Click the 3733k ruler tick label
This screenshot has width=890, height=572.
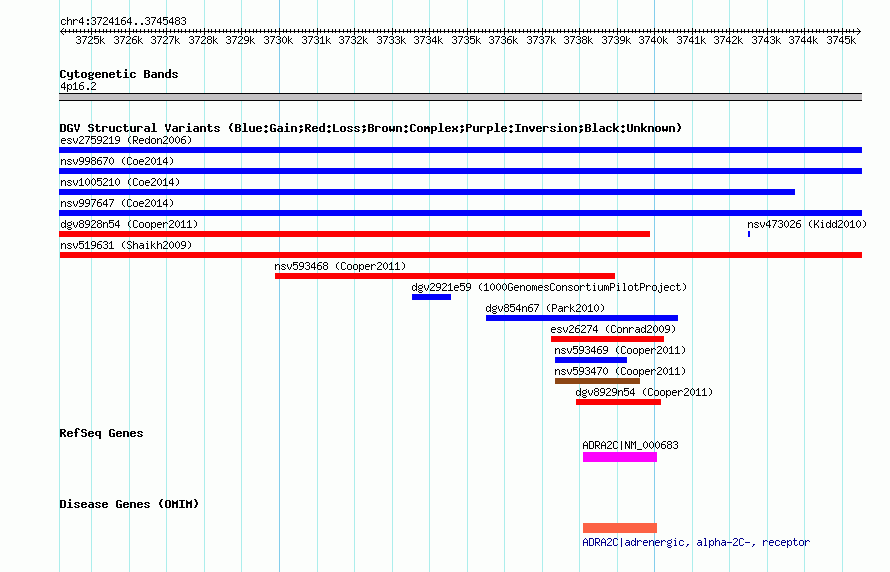click(391, 40)
